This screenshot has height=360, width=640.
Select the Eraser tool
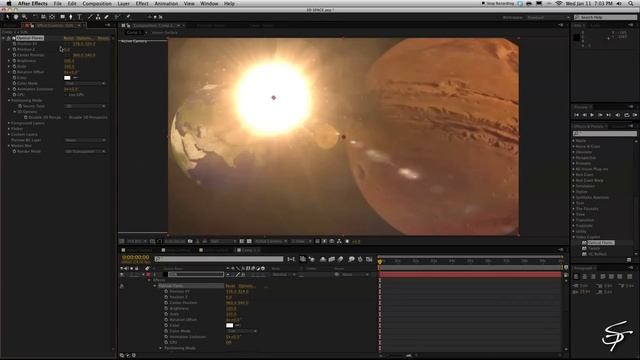point(107,17)
